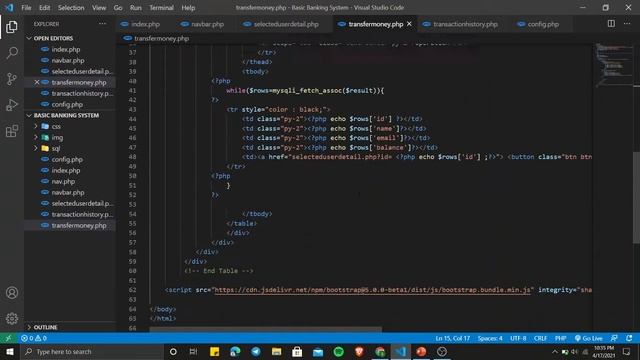The width and height of the screenshot is (640, 360).
Task: Open the Terminal menu
Action: (x=161, y=7)
